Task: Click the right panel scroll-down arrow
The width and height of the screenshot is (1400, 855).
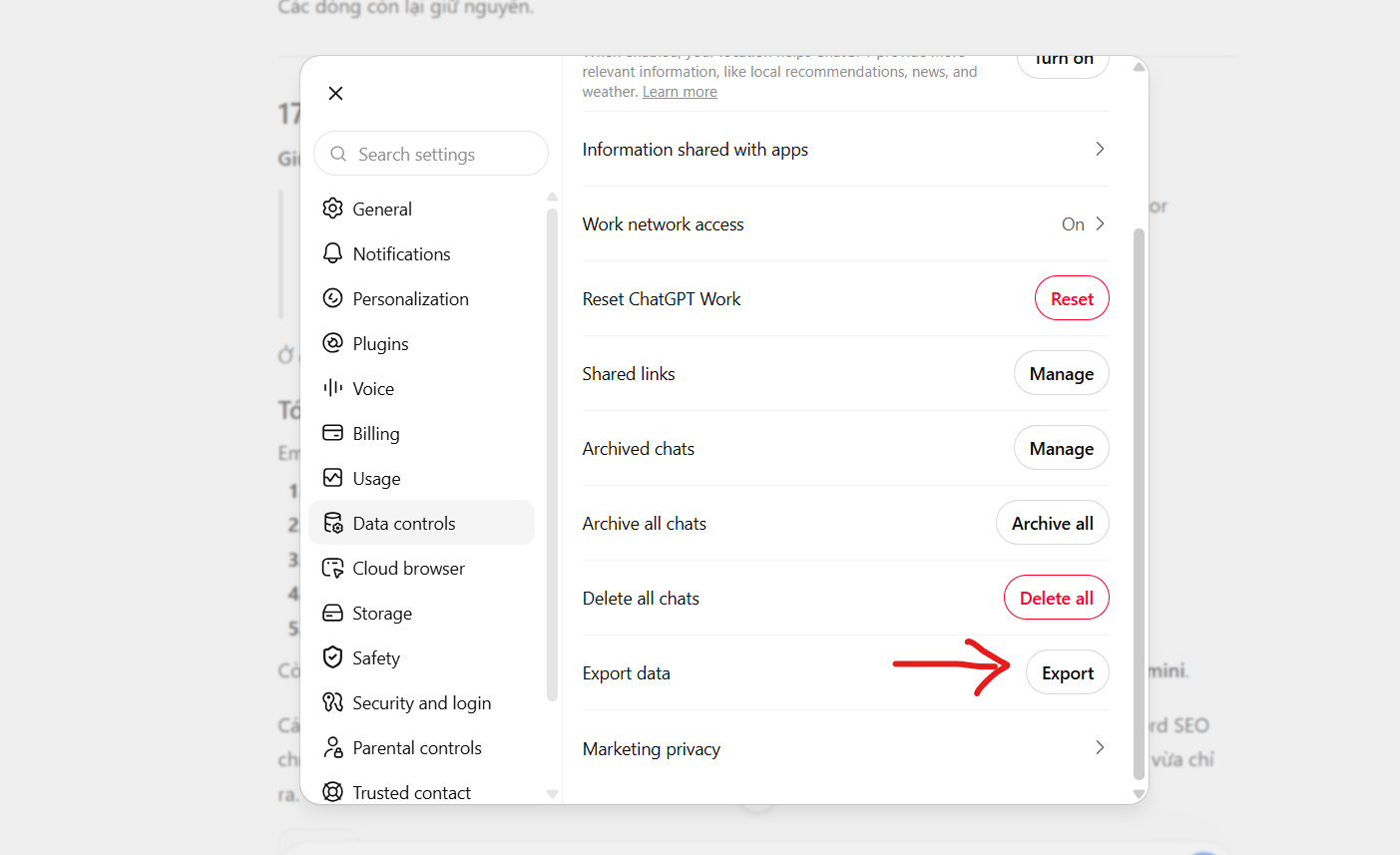Action: pos(1139,794)
